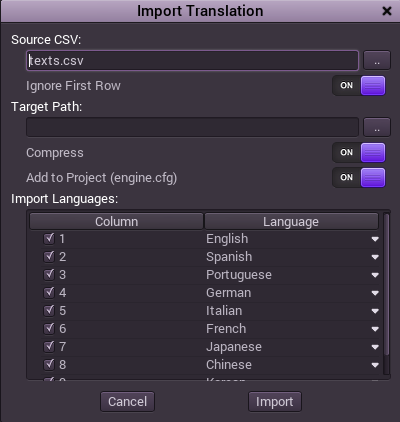Uncheck the column 3 checkbox
The image size is (400, 422).
click(49, 275)
